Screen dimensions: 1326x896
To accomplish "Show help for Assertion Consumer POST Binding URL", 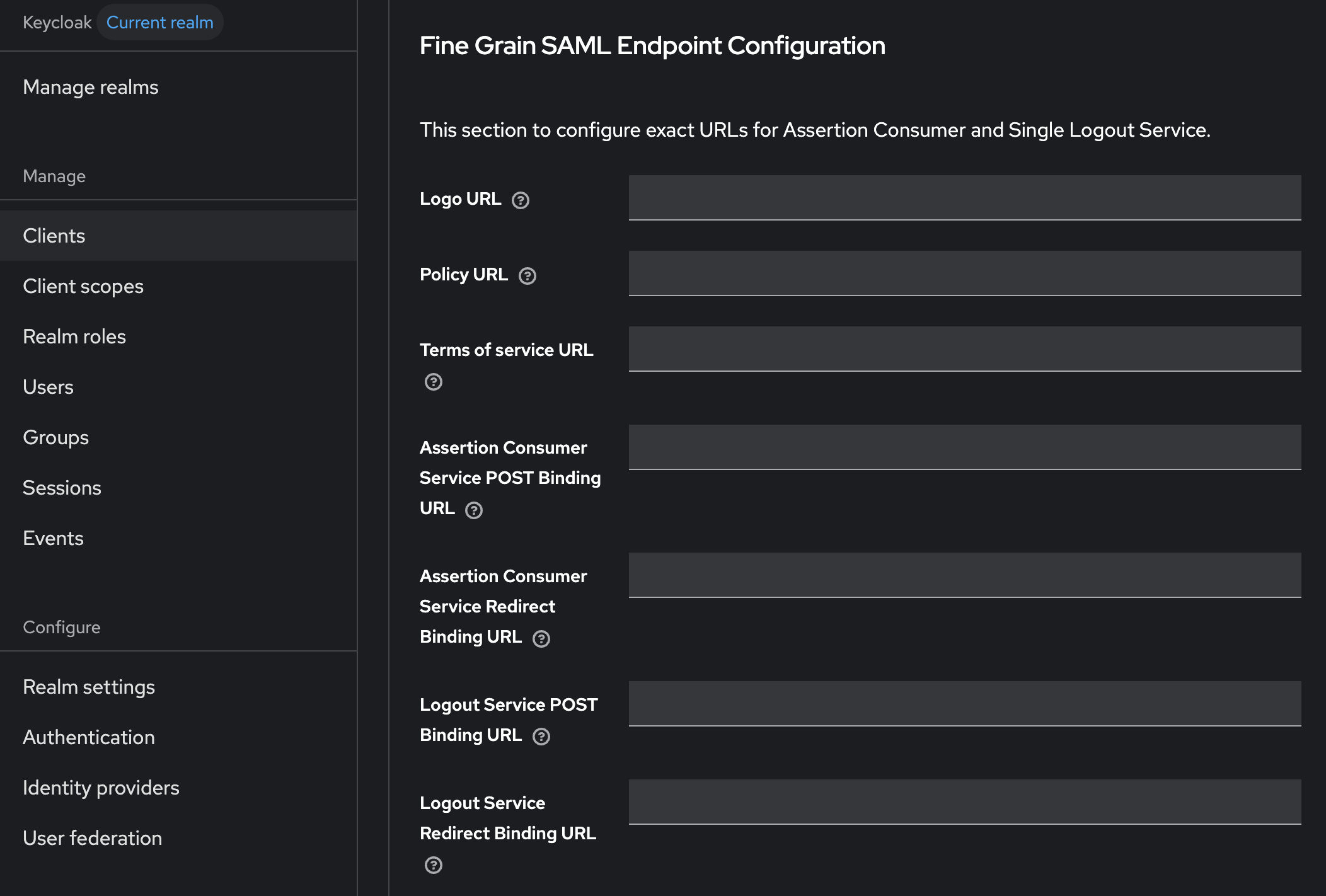I will coord(474,510).
